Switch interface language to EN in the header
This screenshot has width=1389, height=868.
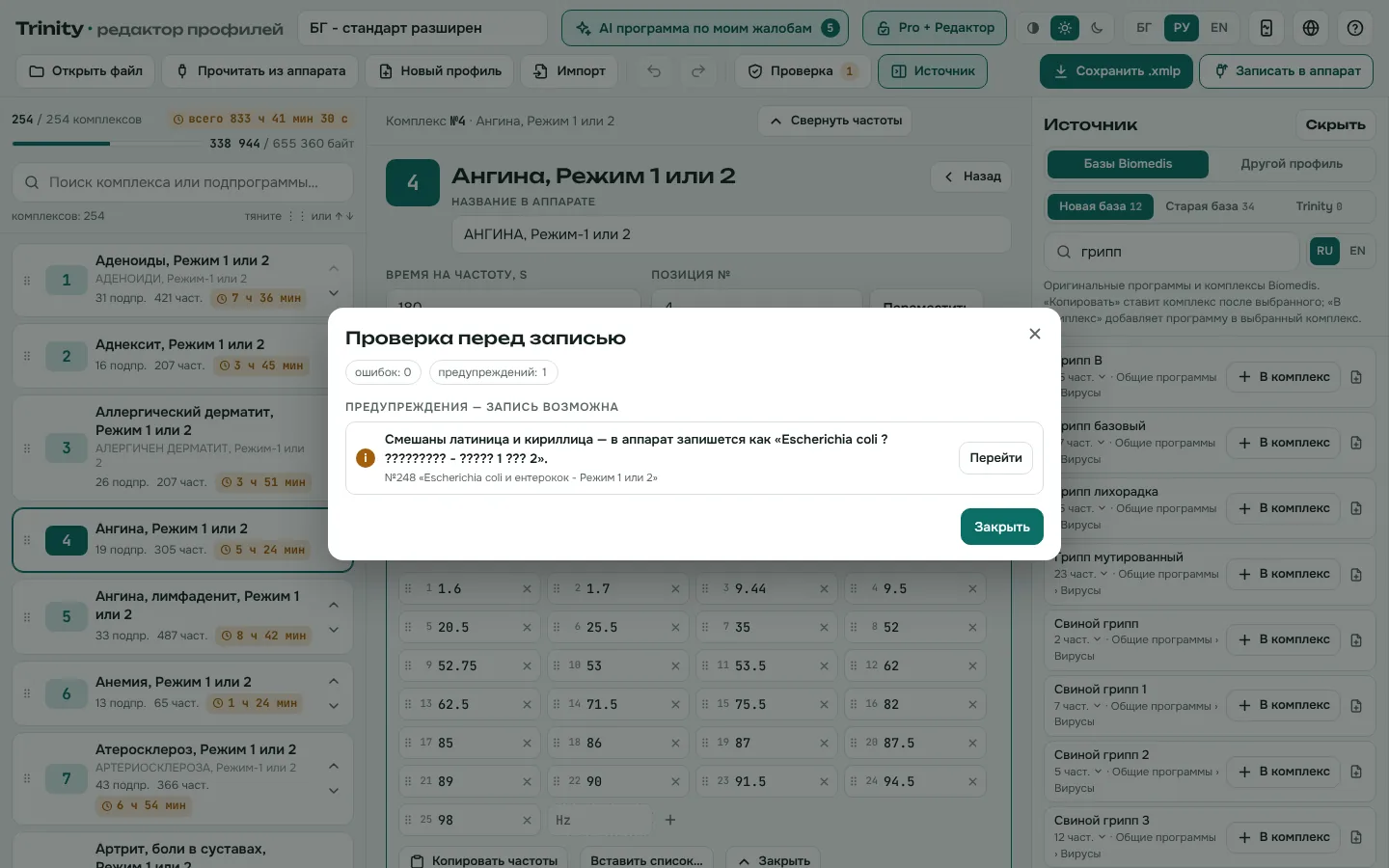(x=1219, y=28)
